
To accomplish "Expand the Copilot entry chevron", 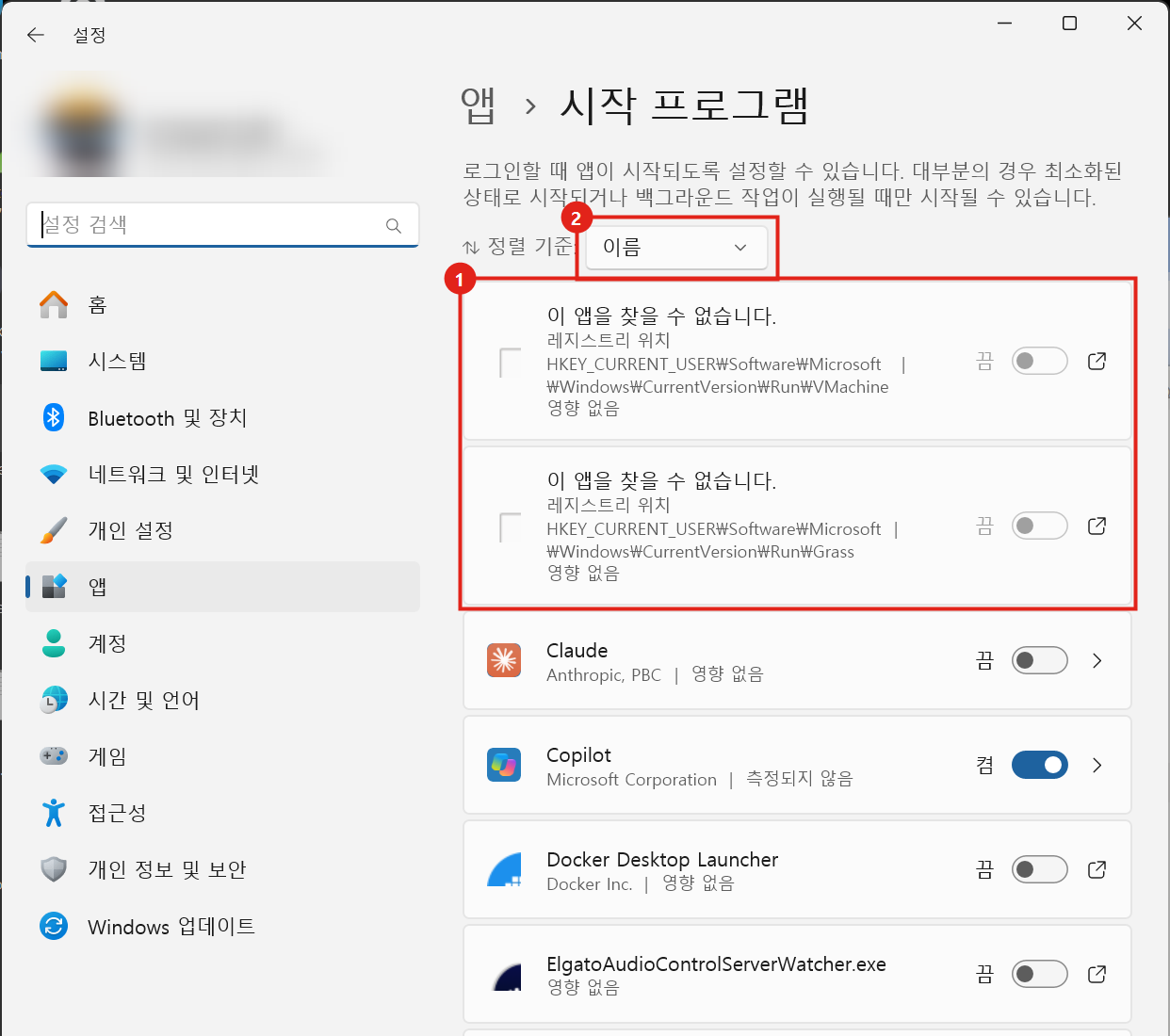I will [x=1097, y=765].
